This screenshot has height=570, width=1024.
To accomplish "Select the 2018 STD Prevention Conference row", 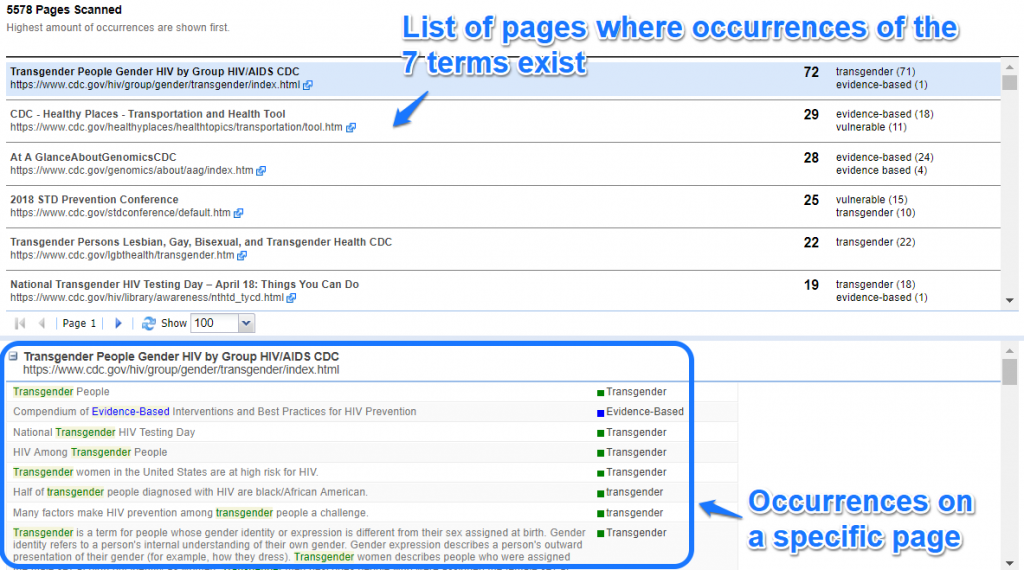I will click(x=94, y=200).
